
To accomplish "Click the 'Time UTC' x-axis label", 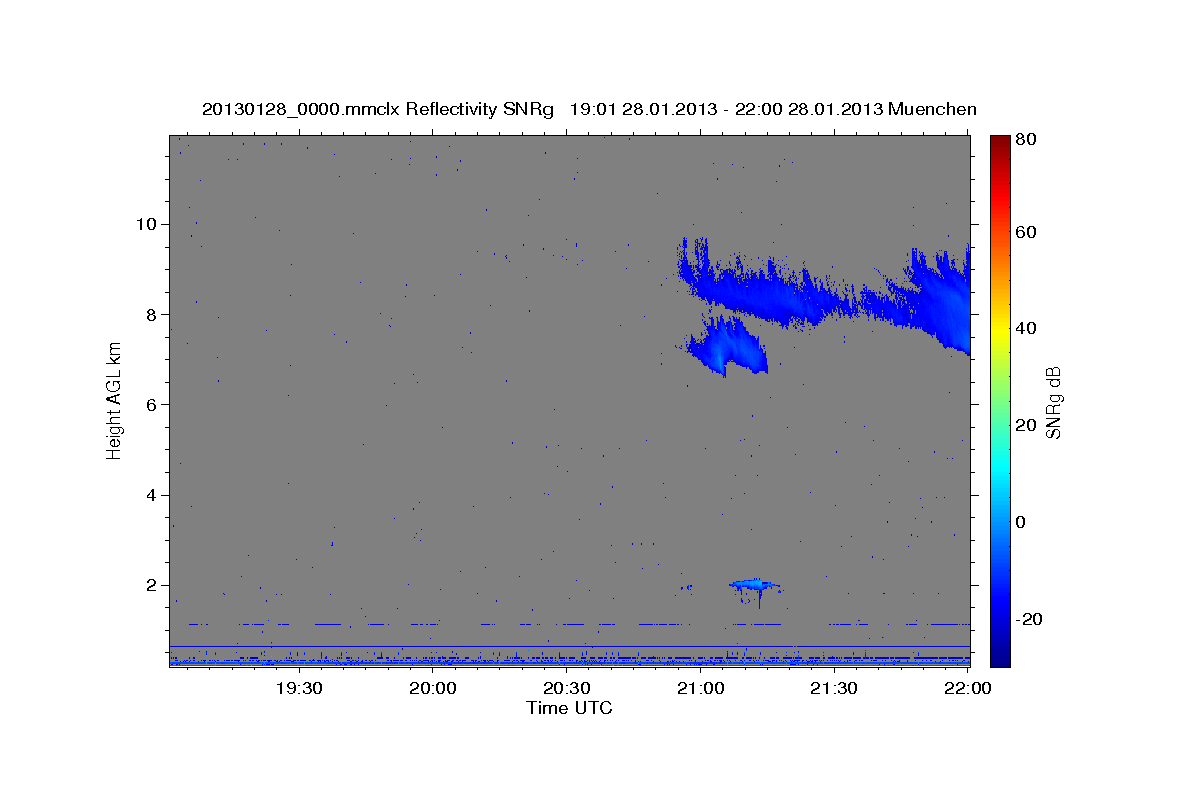I will tap(569, 708).
